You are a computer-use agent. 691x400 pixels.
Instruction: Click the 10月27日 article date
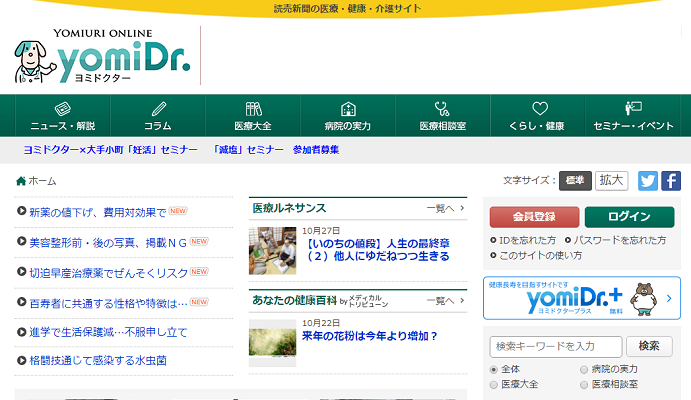[321, 230]
